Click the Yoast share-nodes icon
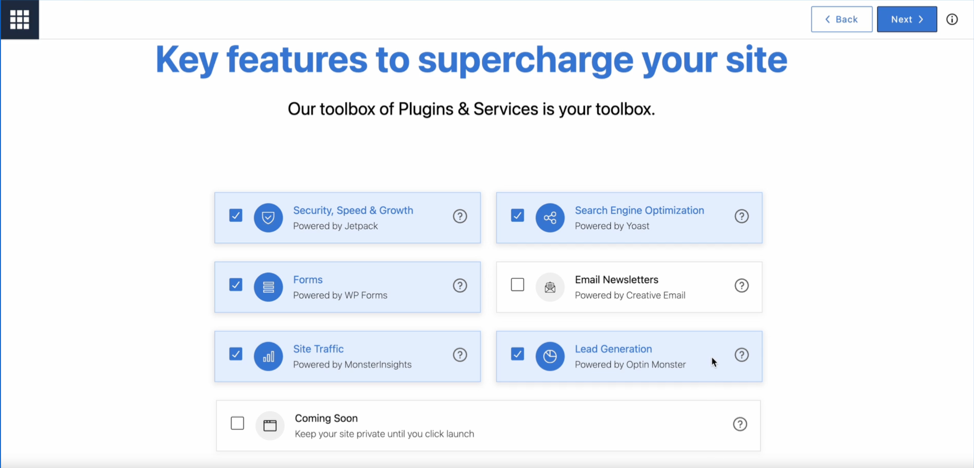This screenshot has width=974, height=468. (550, 218)
